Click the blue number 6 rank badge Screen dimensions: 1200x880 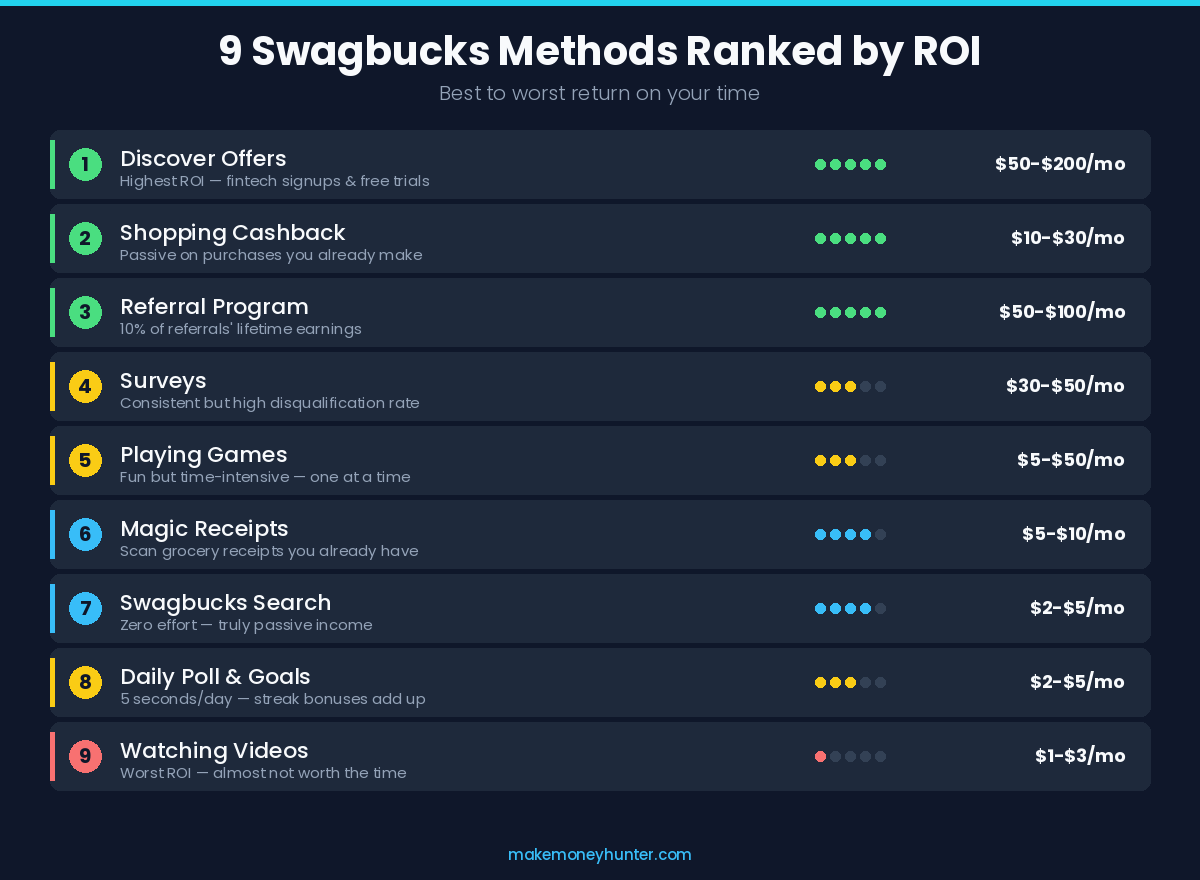85,534
